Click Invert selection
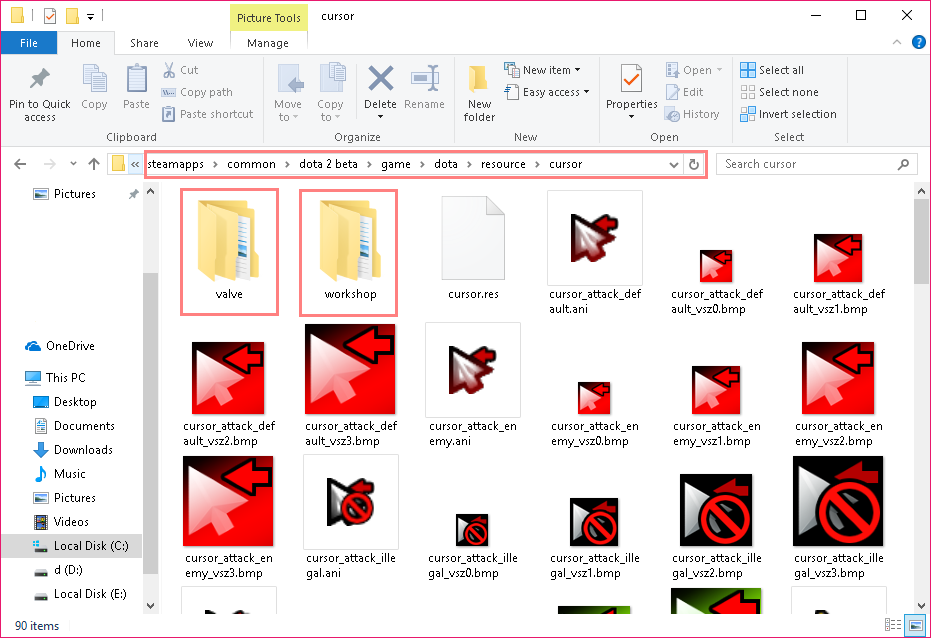The height and width of the screenshot is (638, 931). 788,114
